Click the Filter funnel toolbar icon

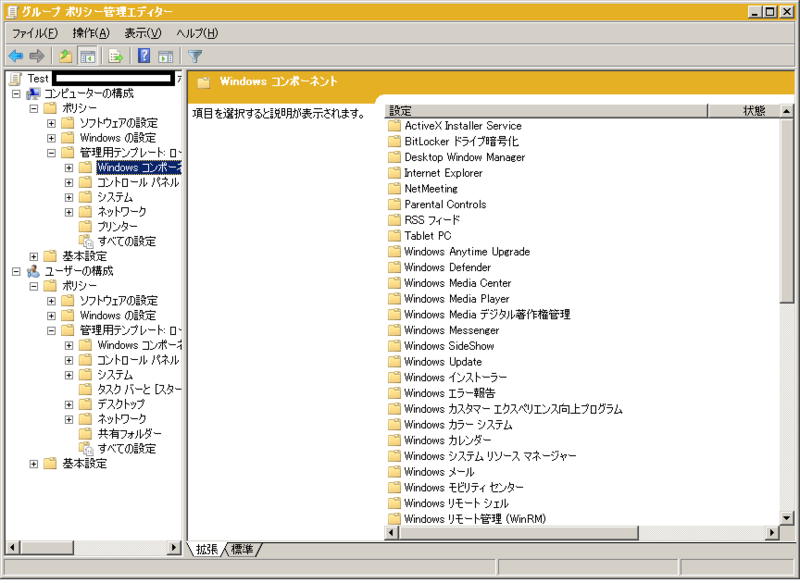tap(195, 56)
